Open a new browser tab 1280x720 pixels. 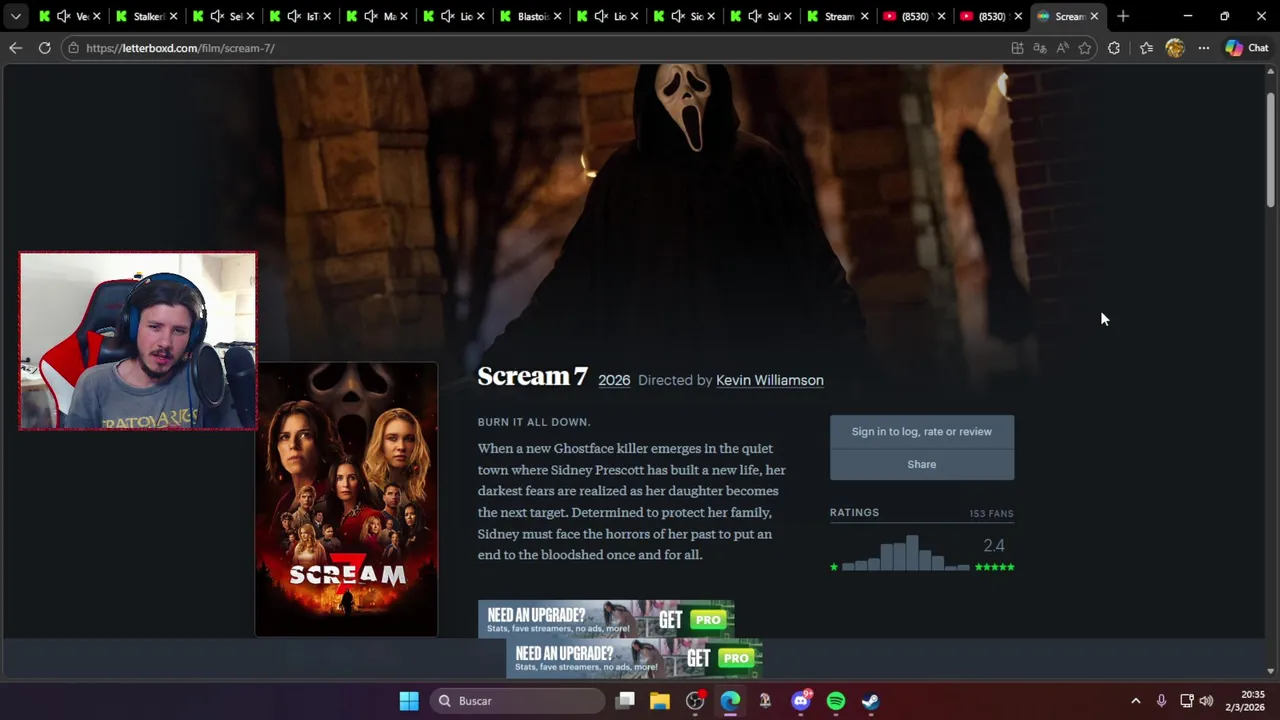coord(1123,16)
